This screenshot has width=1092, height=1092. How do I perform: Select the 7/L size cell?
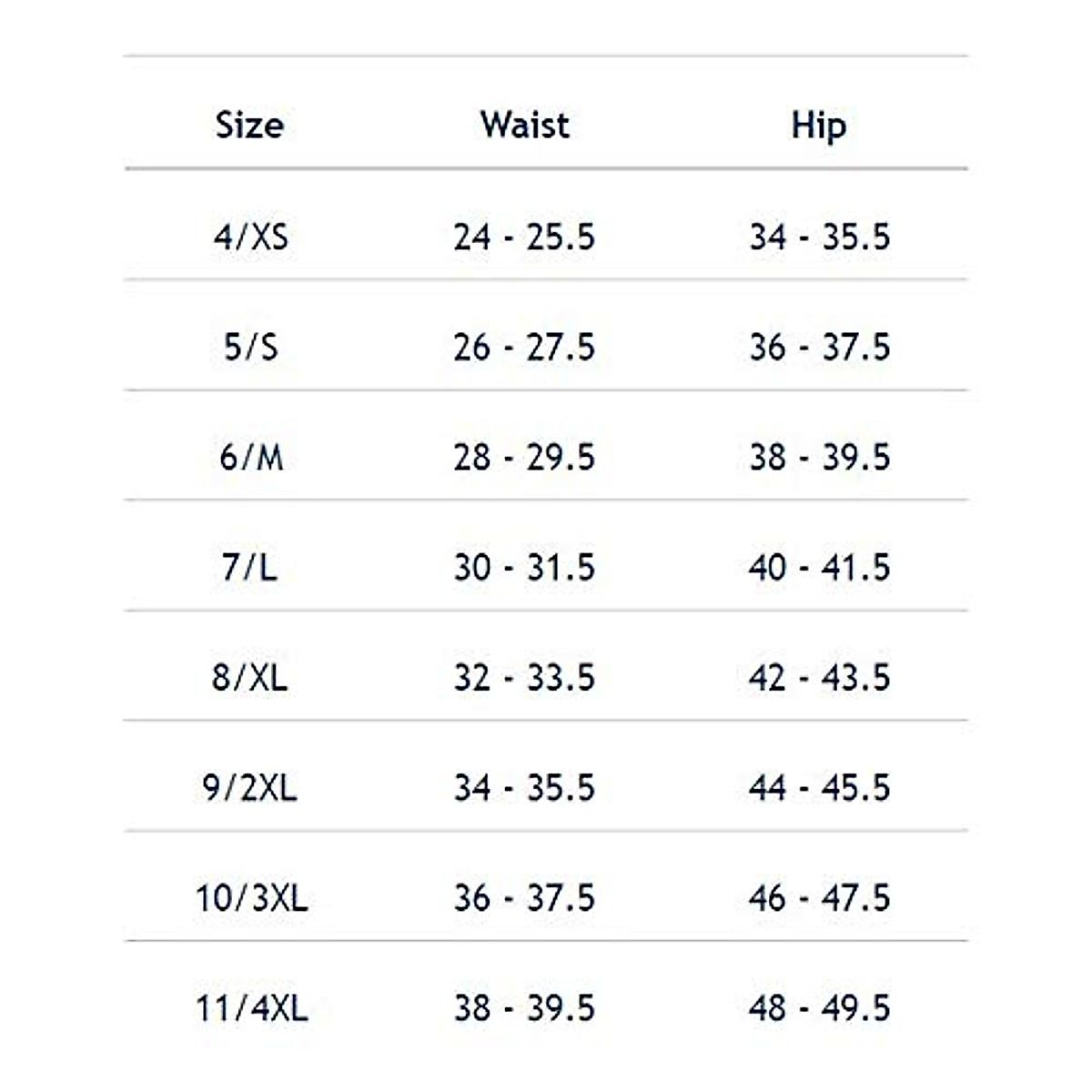pyautogui.click(x=250, y=567)
